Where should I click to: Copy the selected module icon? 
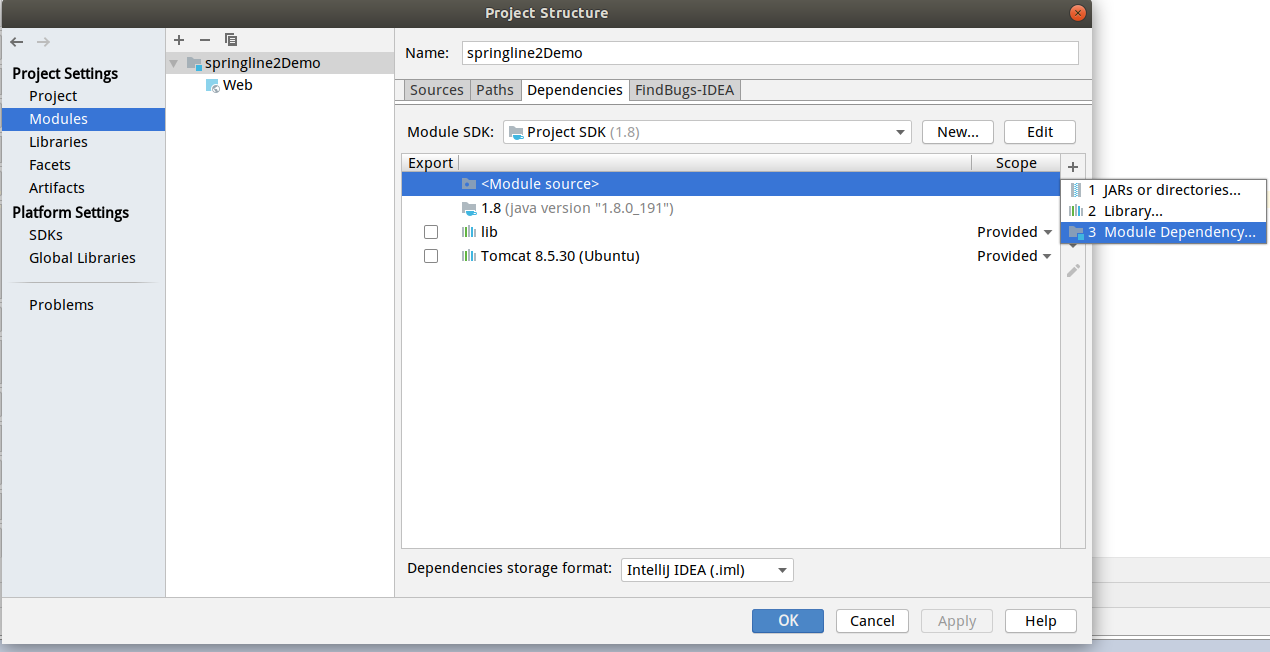coord(231,40)
